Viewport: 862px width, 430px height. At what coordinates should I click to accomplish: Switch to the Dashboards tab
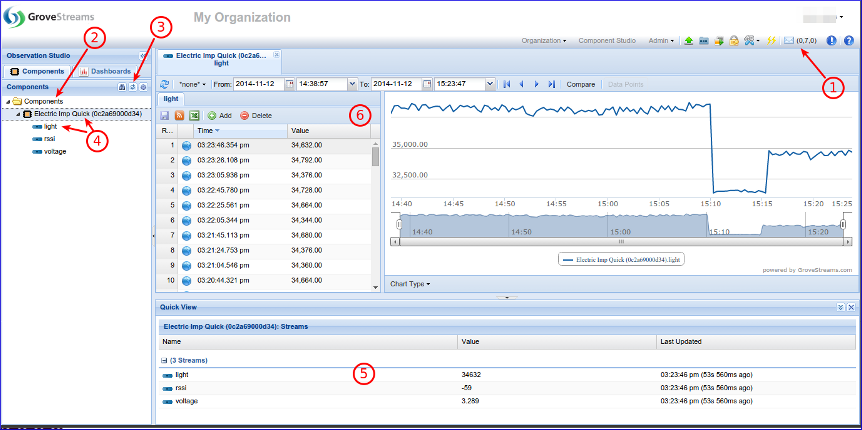point(112,71)
